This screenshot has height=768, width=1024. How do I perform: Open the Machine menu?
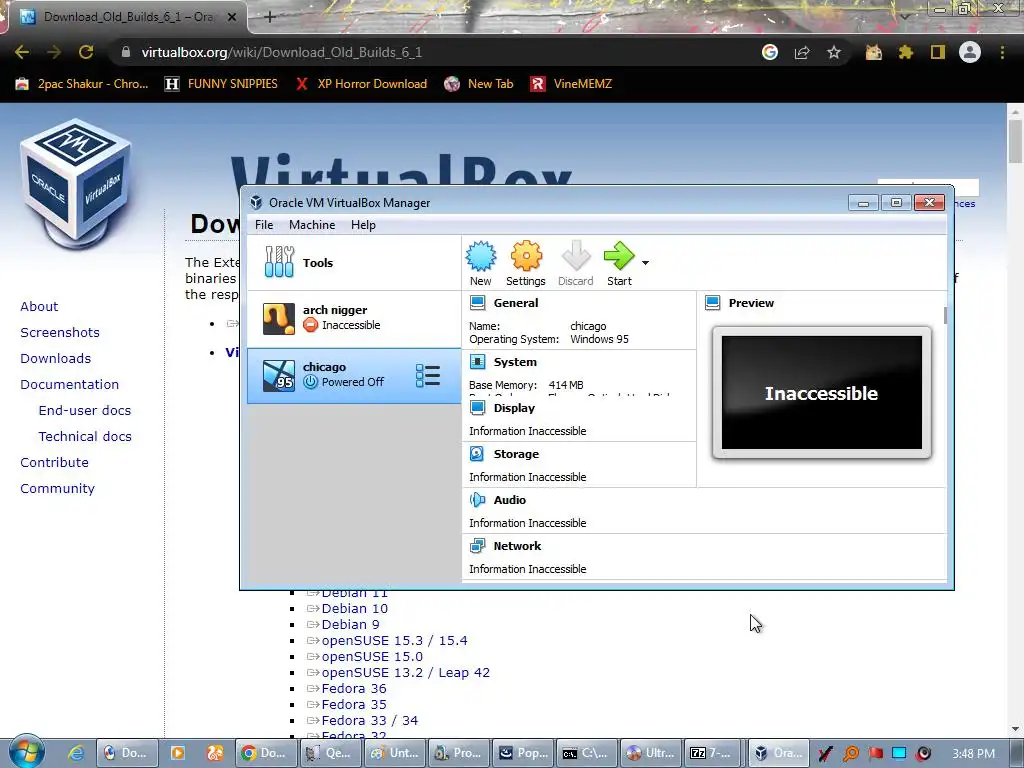(x=312, y=225)
